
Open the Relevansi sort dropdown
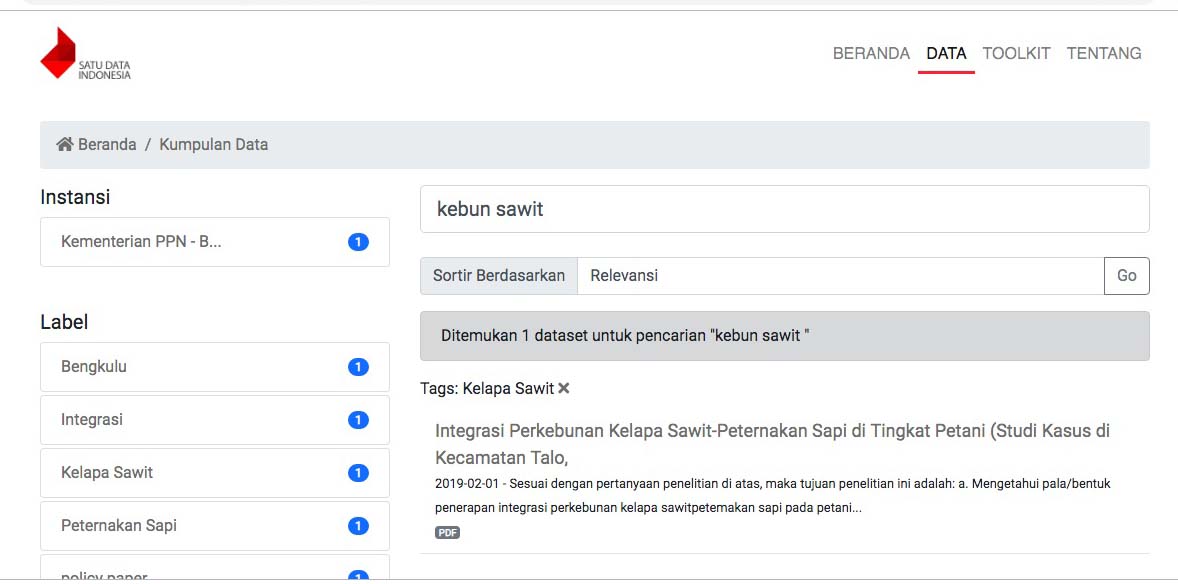point(840,276)
